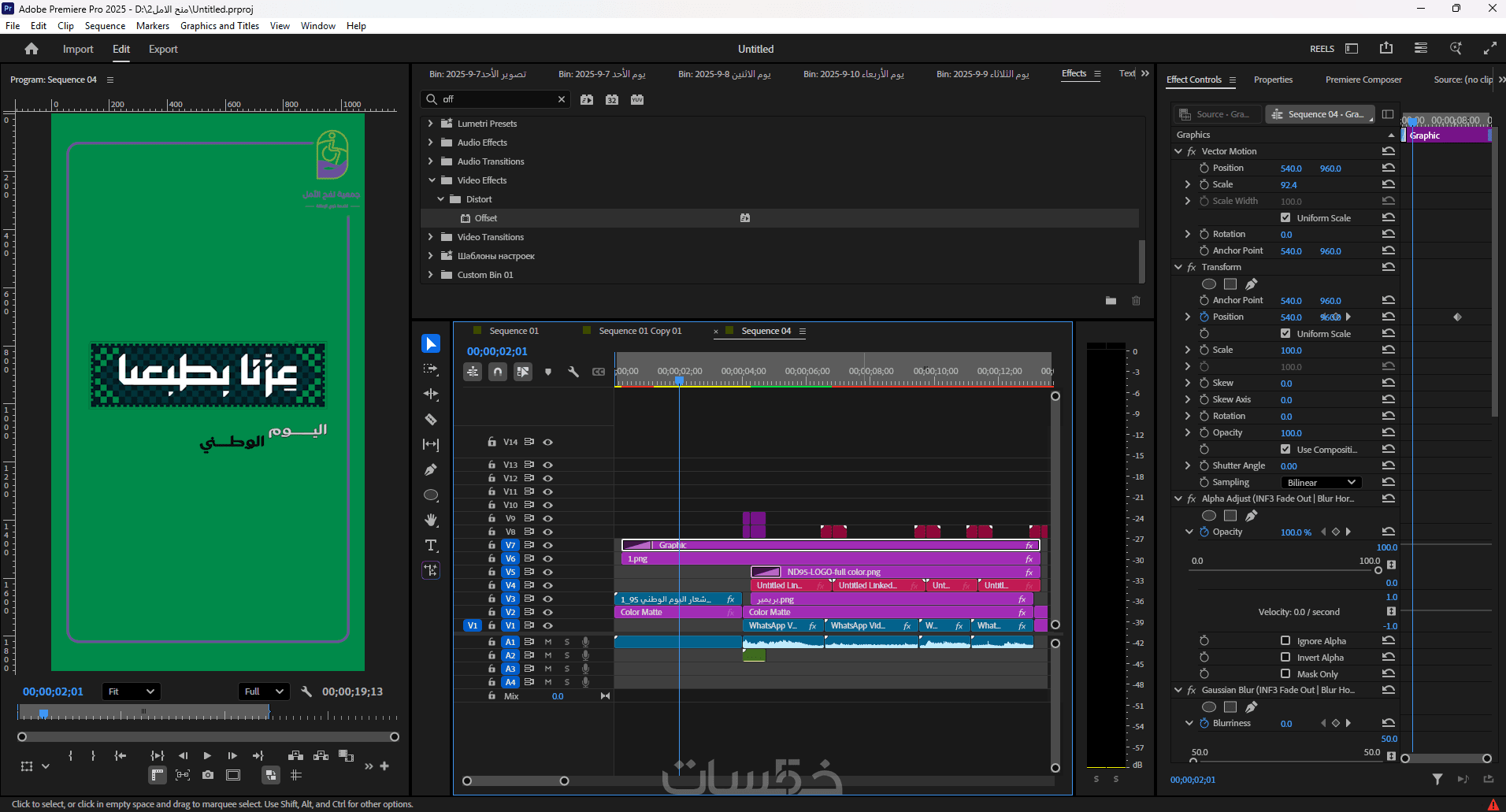Enable the Mask Only checkbox
The height and width of the screenshot is (812, 1506).
point(1285,674)
